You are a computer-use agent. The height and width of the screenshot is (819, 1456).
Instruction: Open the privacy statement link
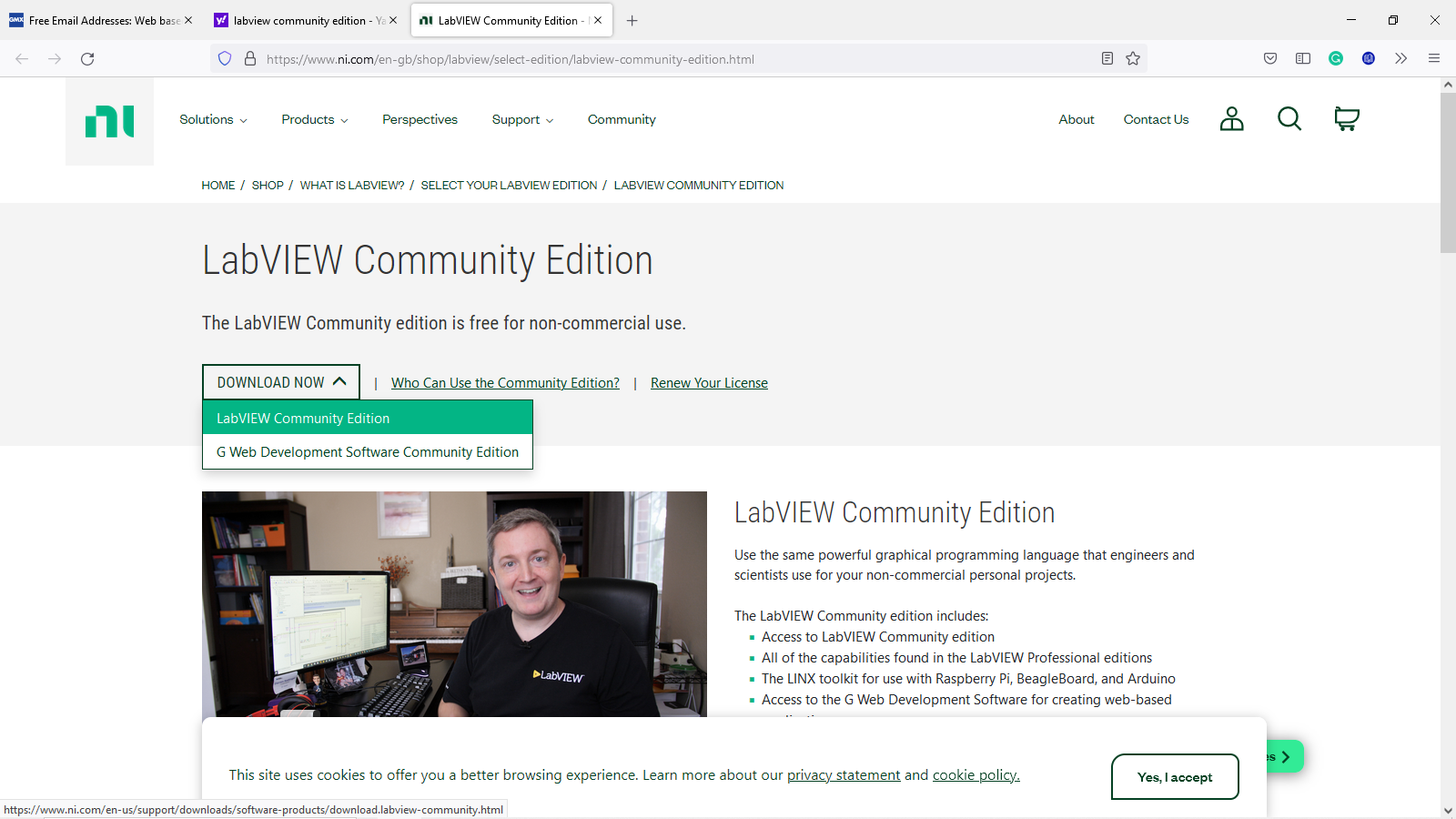844,775
